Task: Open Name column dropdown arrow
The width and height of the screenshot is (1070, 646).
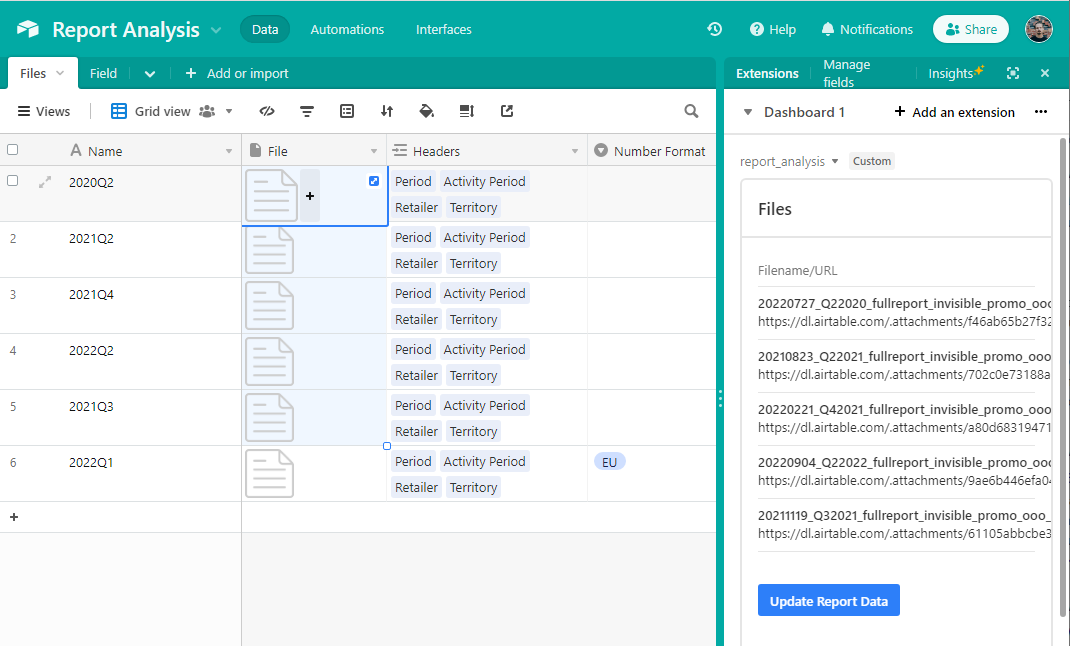Action: [229, 151]
